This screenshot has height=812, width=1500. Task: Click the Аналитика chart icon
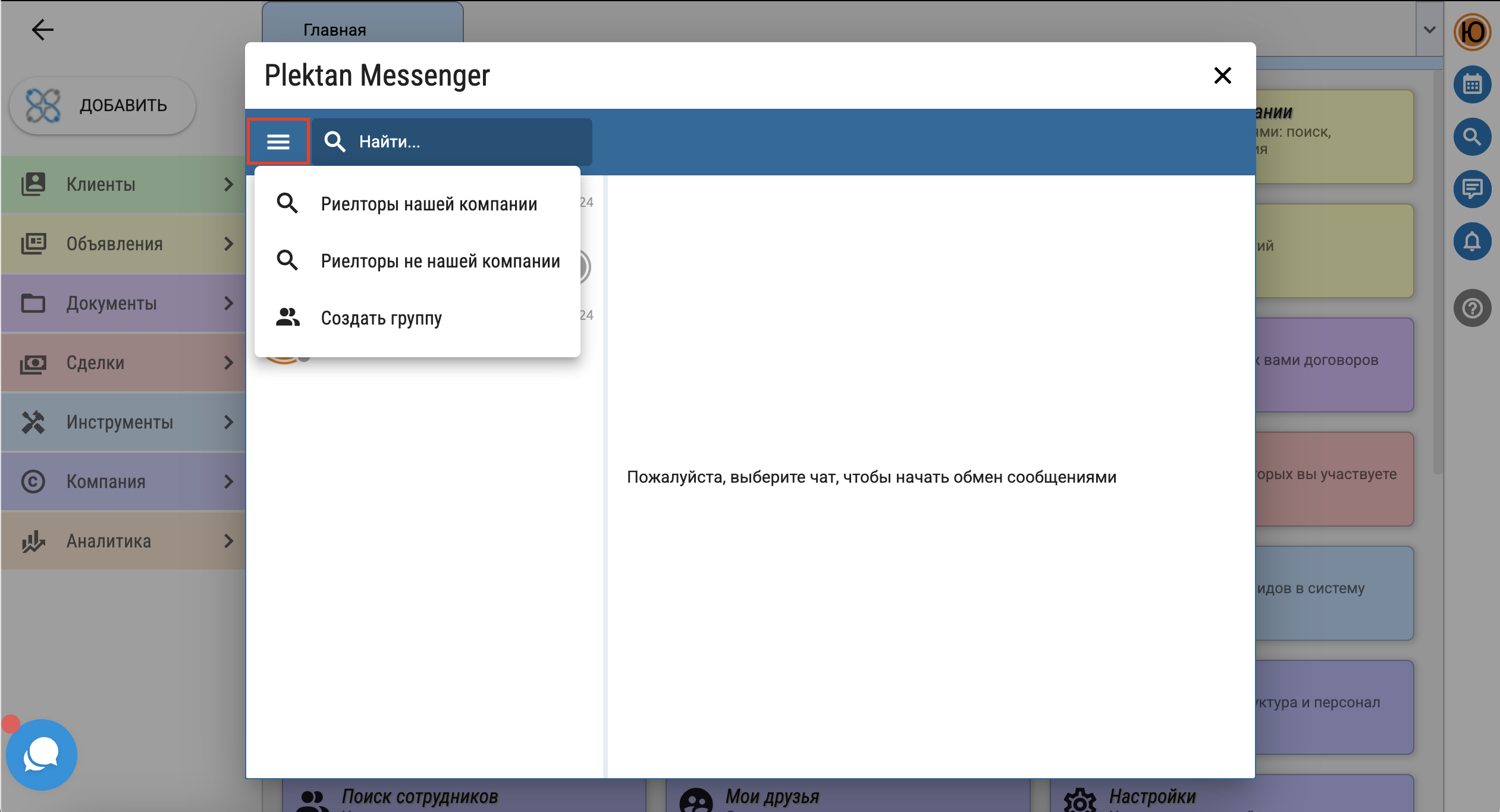coord(33,541)
